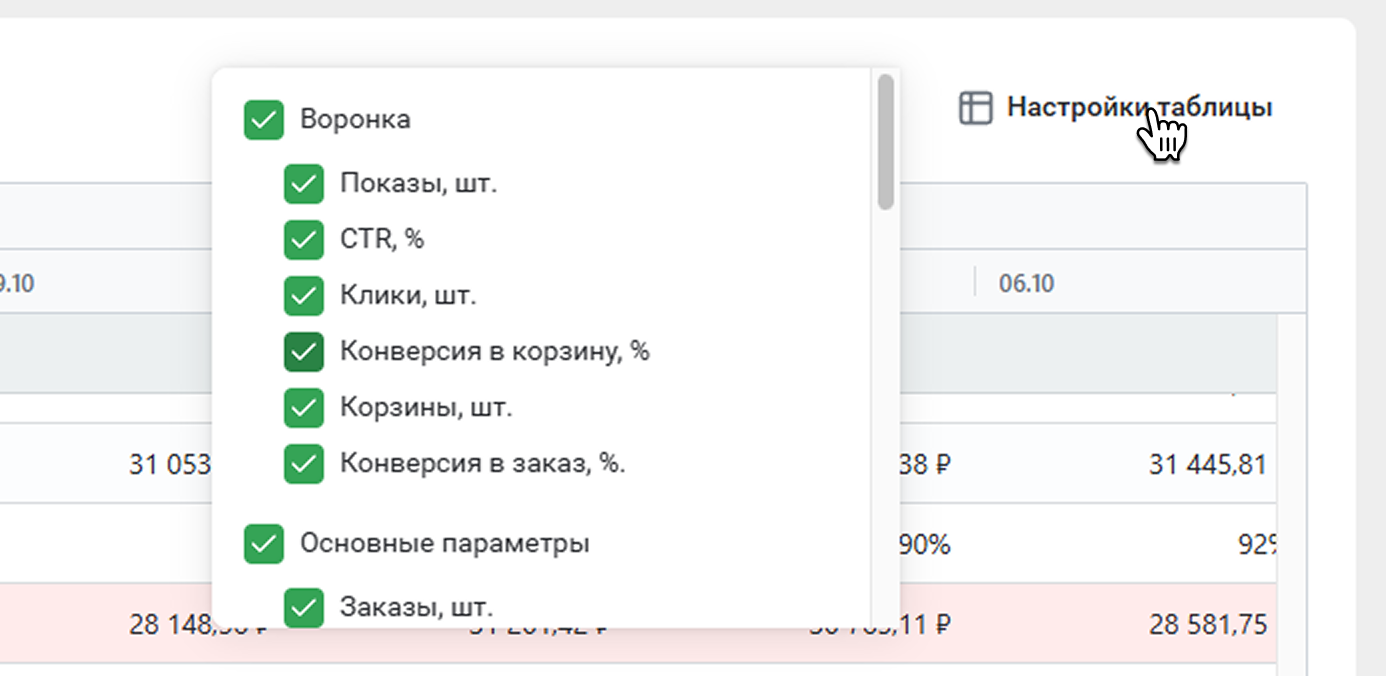Image resolution: width=1386 pixels, height=676 pixels.
Task: Uncheck the Корзины, шт. option
Action: tap(304, 408)
